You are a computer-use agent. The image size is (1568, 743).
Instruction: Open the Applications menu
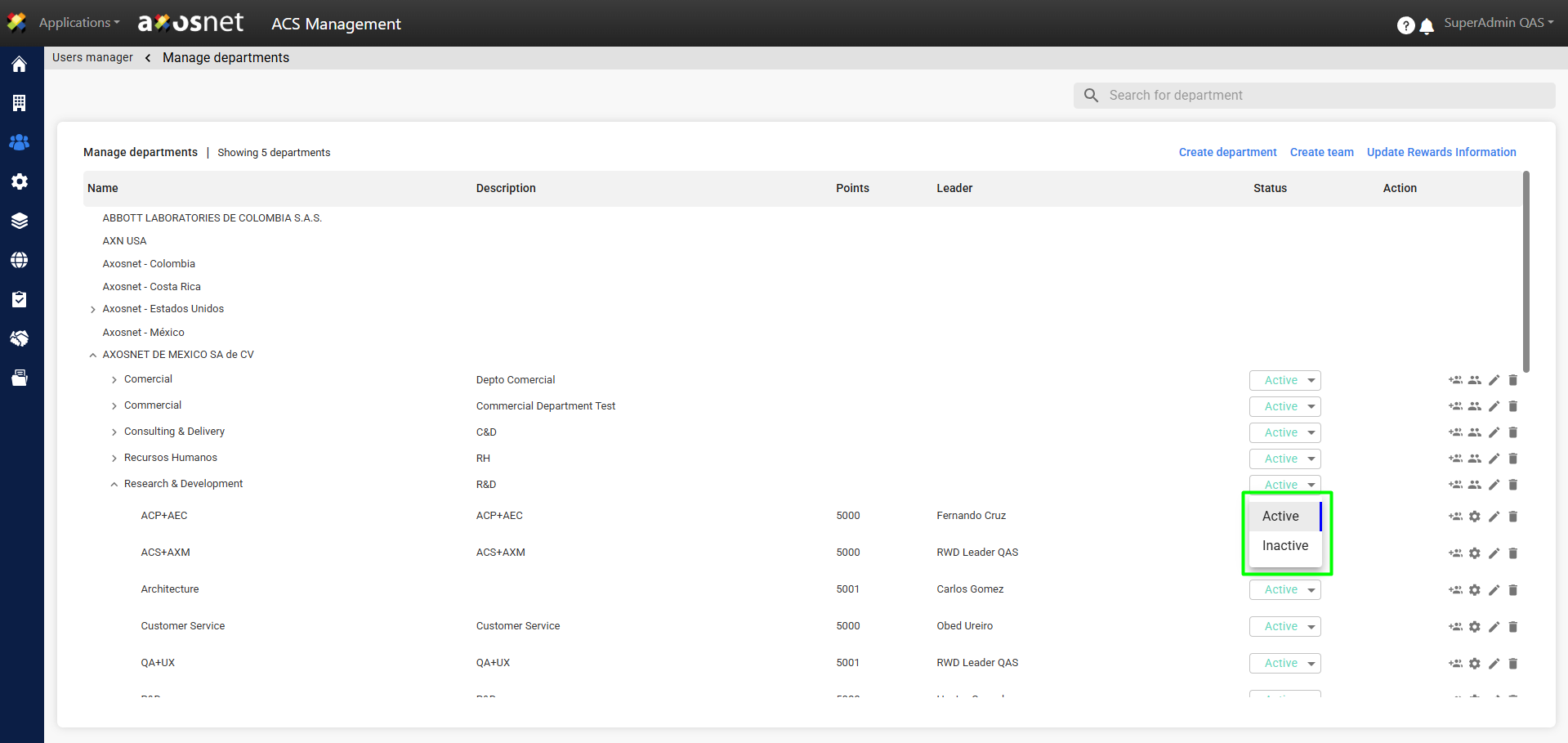pyautogui.click(x=79, y=23)
